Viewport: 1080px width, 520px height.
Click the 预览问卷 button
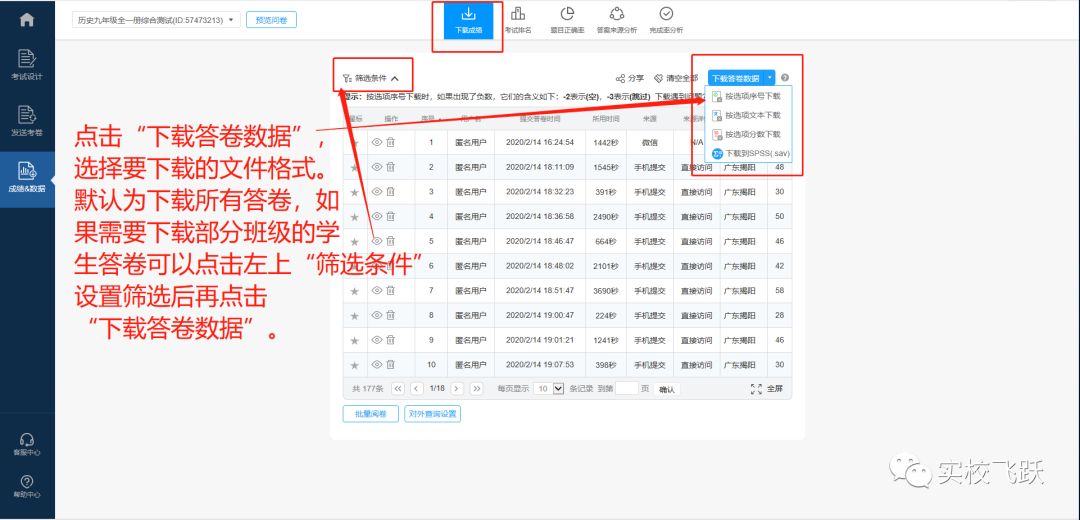tap(271, 20)
